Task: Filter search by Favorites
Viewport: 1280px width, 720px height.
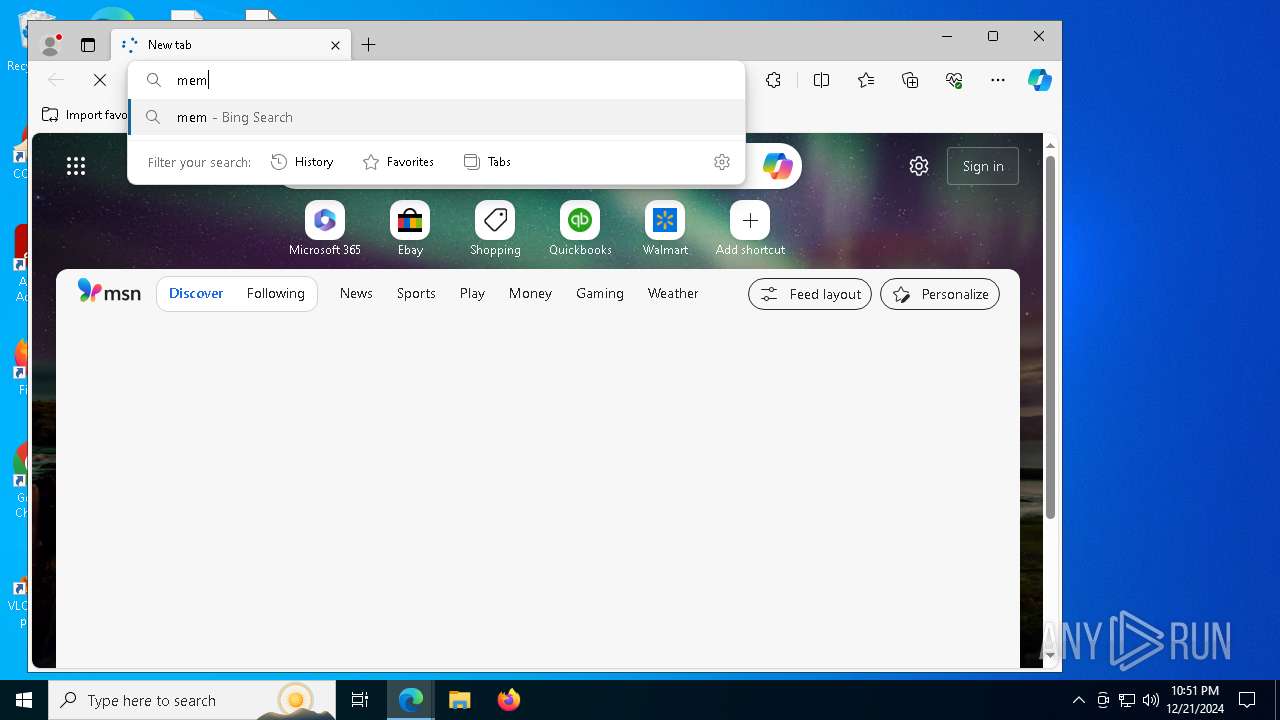Action: (398, 162)
